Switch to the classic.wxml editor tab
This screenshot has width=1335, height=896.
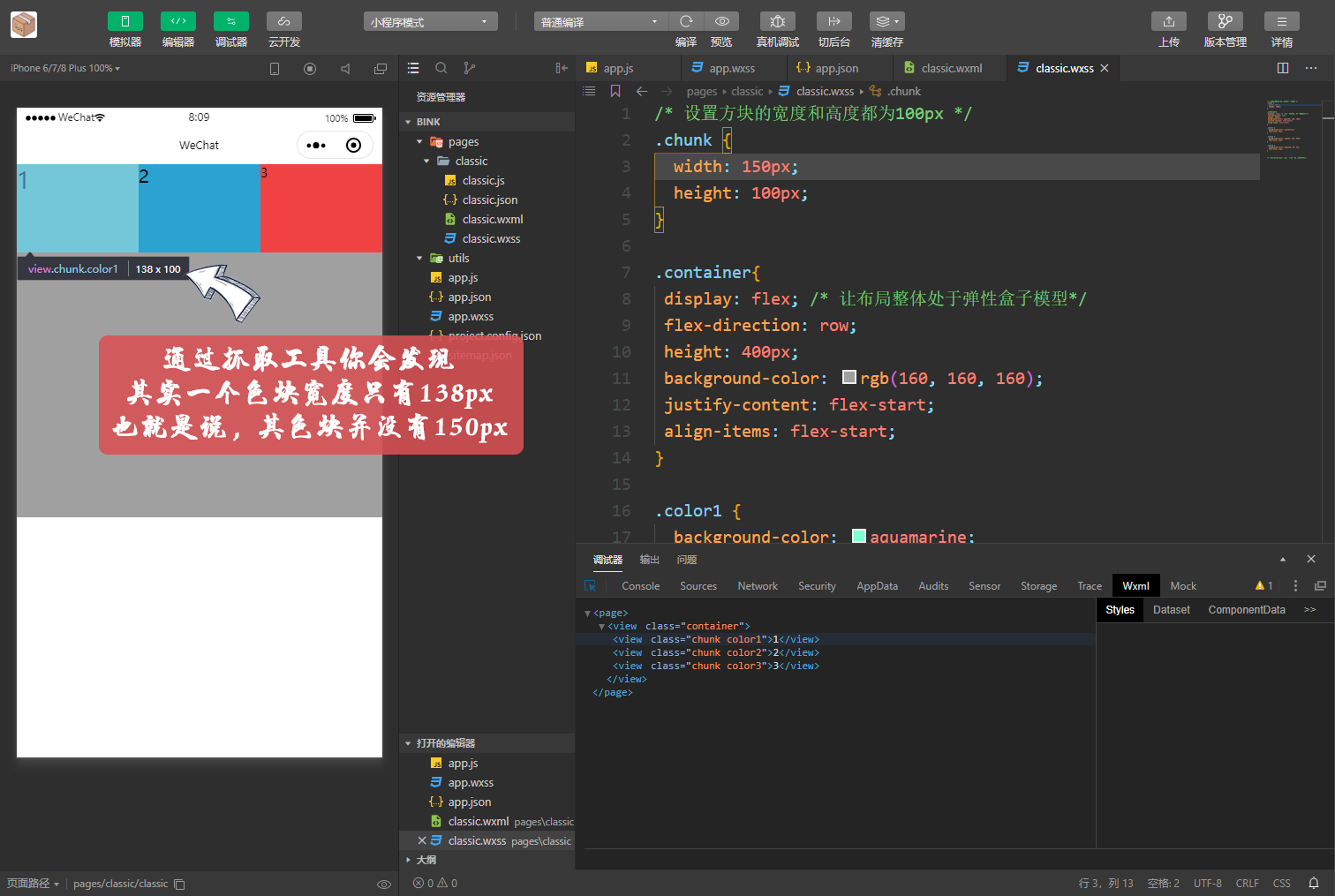(x=951, y=68)
